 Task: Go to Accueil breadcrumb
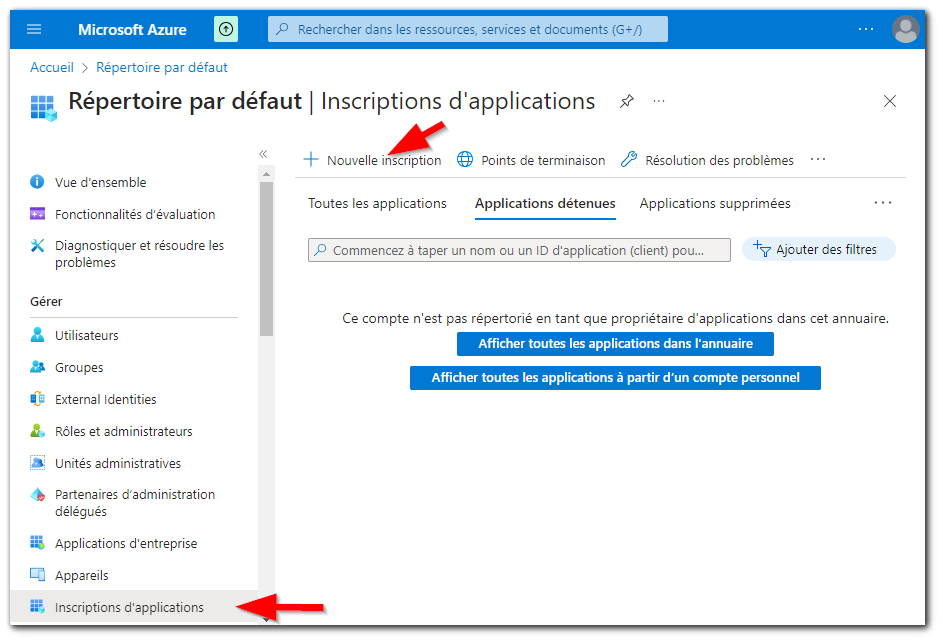[52, 67]
